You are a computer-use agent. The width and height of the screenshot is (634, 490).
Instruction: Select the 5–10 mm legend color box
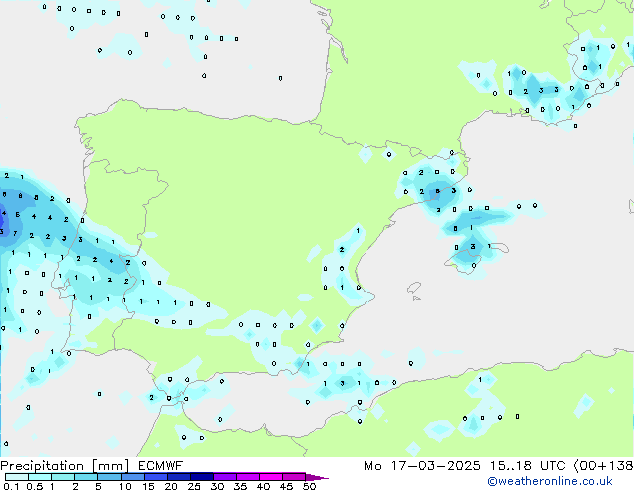click(x=109, y=477)
